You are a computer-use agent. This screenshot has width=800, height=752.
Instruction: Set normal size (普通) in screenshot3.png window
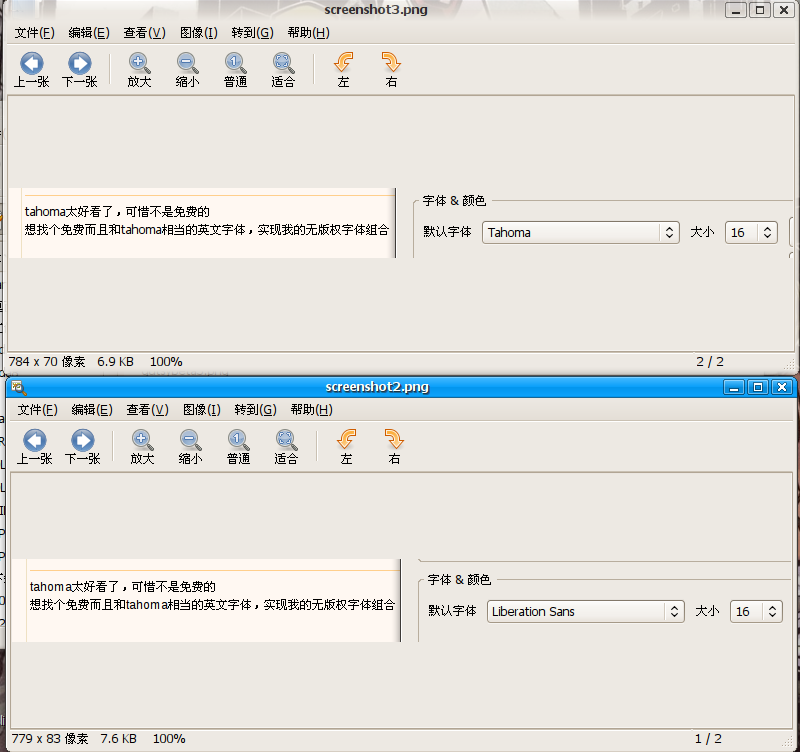(x=235, y=70)
